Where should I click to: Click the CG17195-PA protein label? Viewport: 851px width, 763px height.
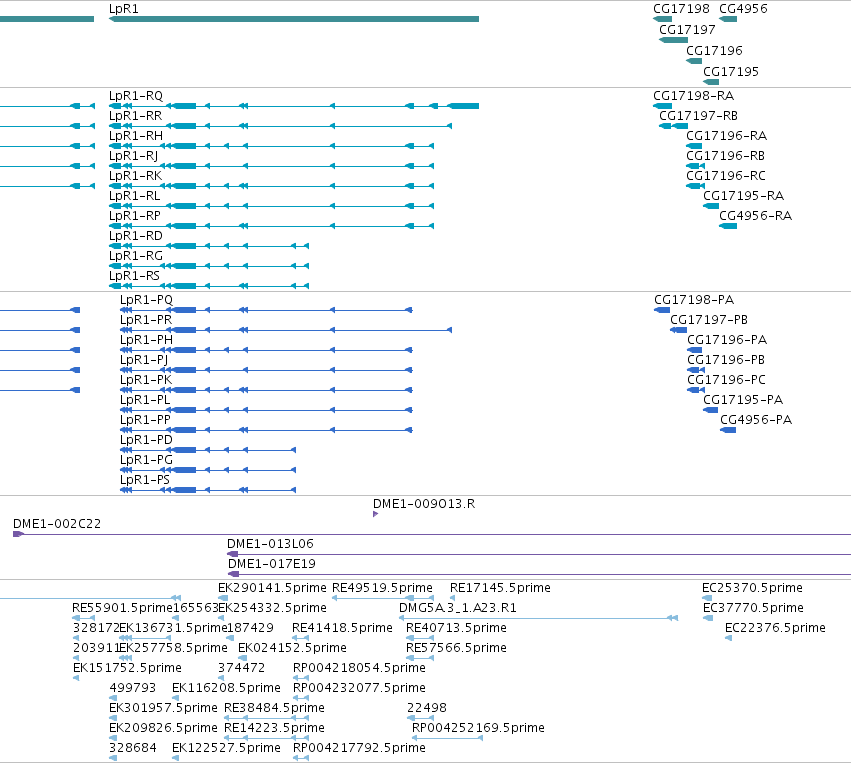743,400
